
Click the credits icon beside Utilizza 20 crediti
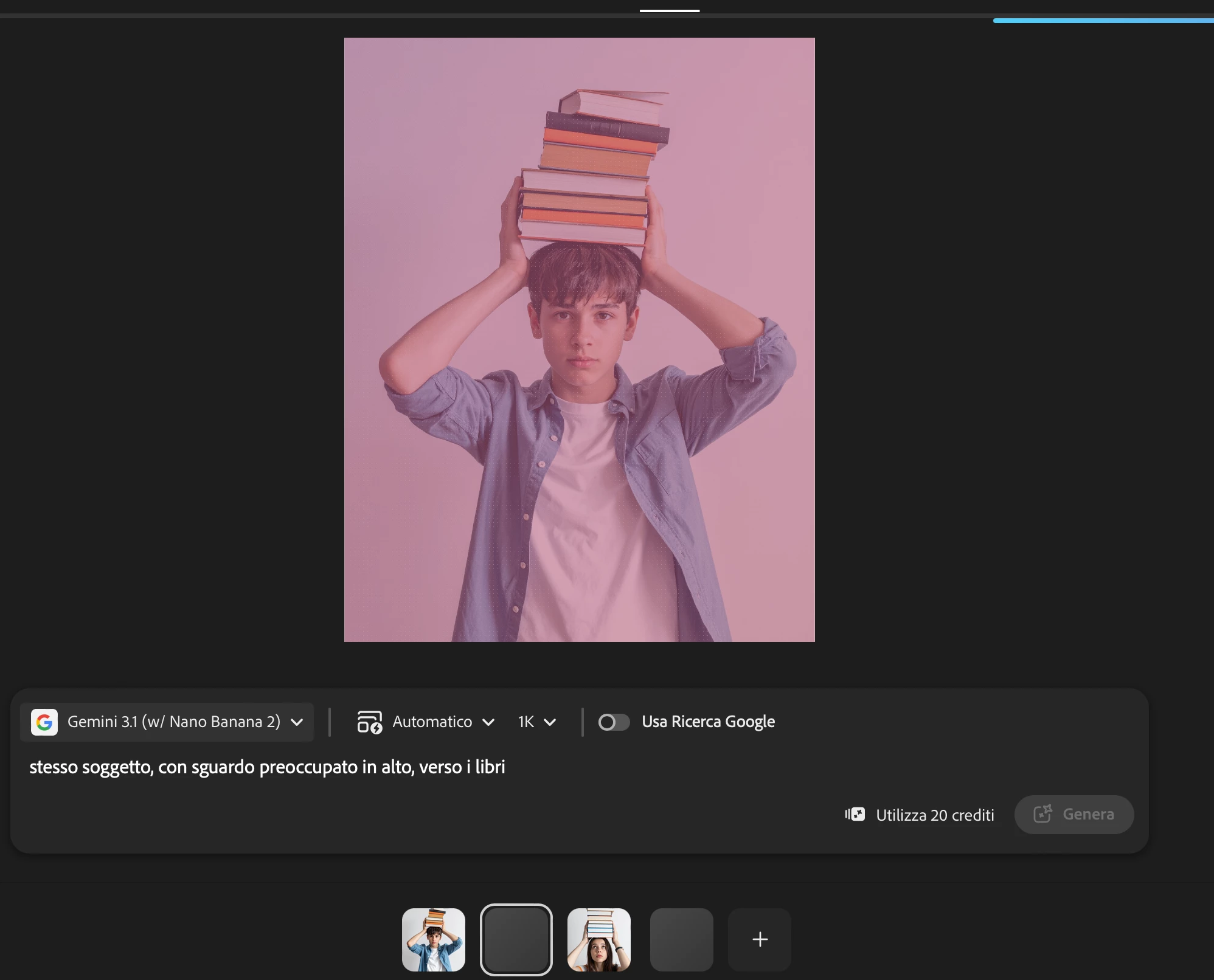855,815
